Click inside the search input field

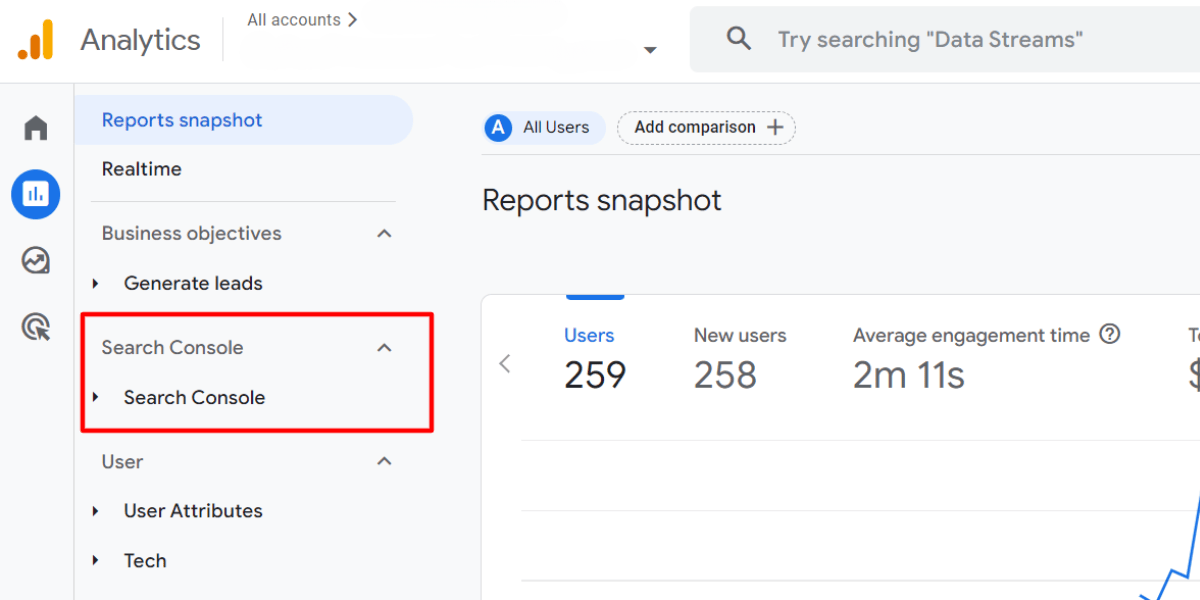pyautogui.click(x=930, y=39)
